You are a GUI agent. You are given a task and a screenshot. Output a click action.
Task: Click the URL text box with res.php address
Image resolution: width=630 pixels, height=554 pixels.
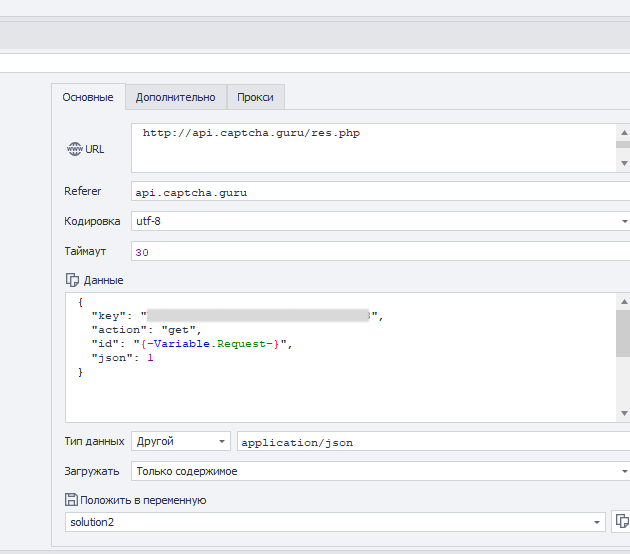point(370,147)
